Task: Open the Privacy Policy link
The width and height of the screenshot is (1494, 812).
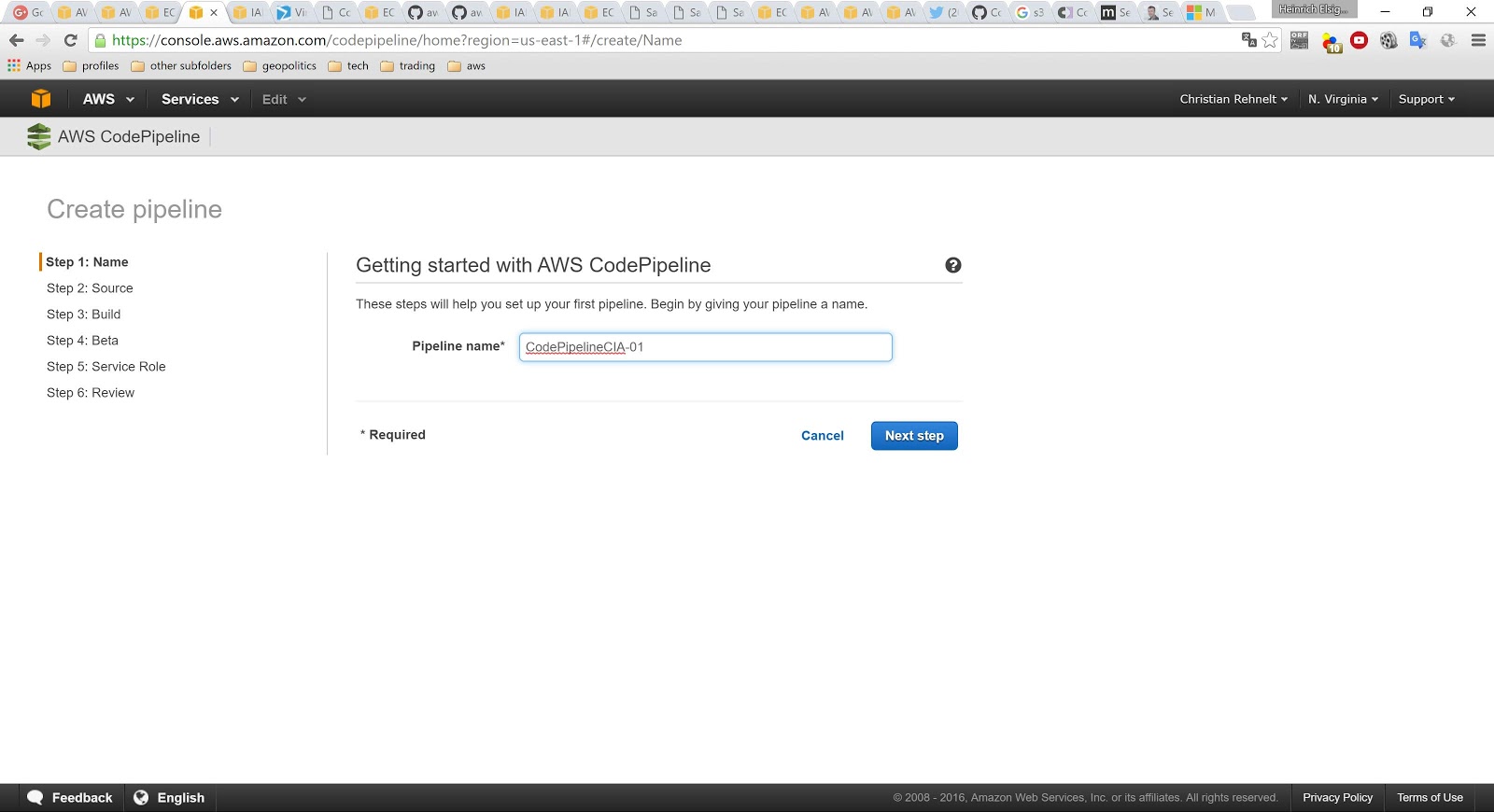Action: point(1338,797)
